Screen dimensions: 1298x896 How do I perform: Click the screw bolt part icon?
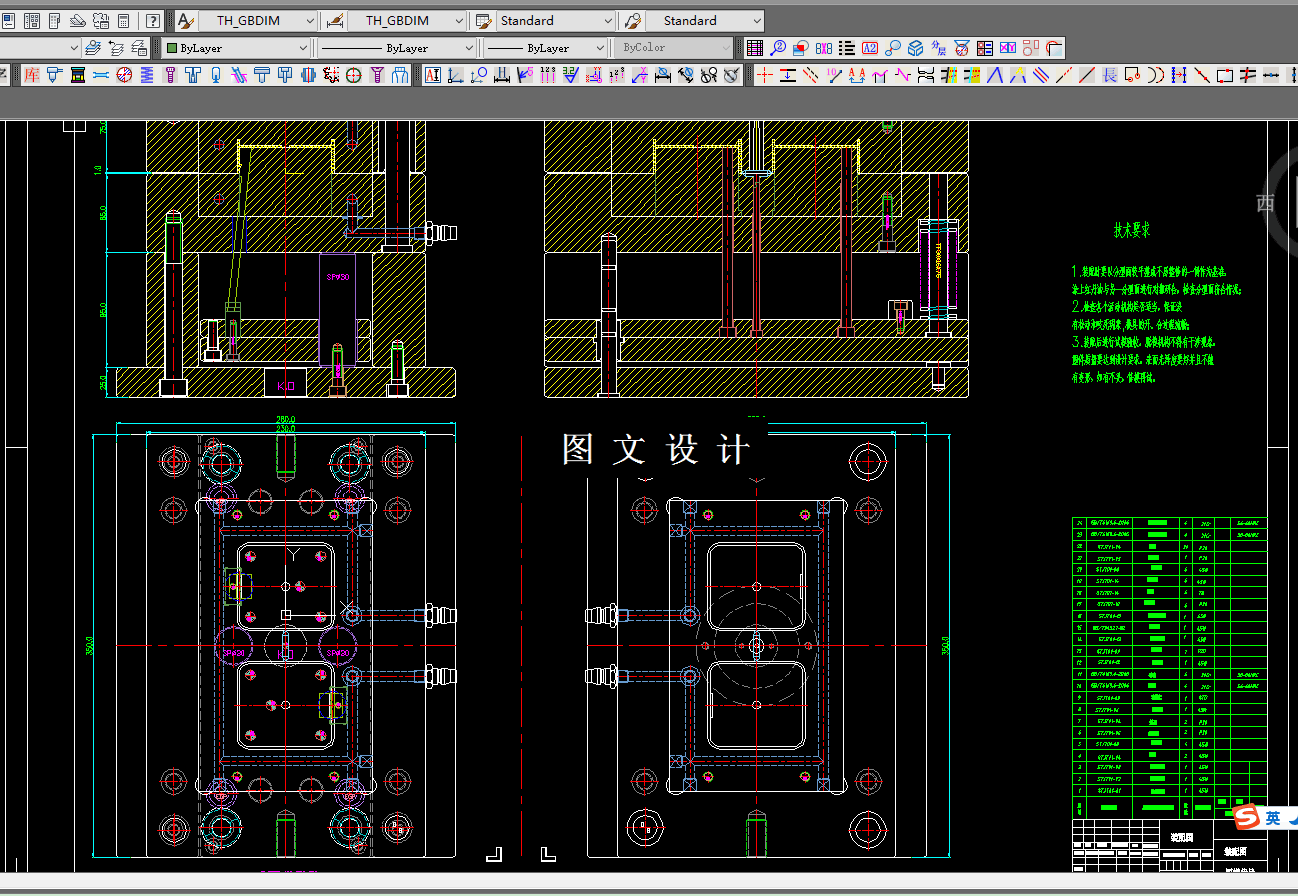pyautogui.click(x=170, y=75)
